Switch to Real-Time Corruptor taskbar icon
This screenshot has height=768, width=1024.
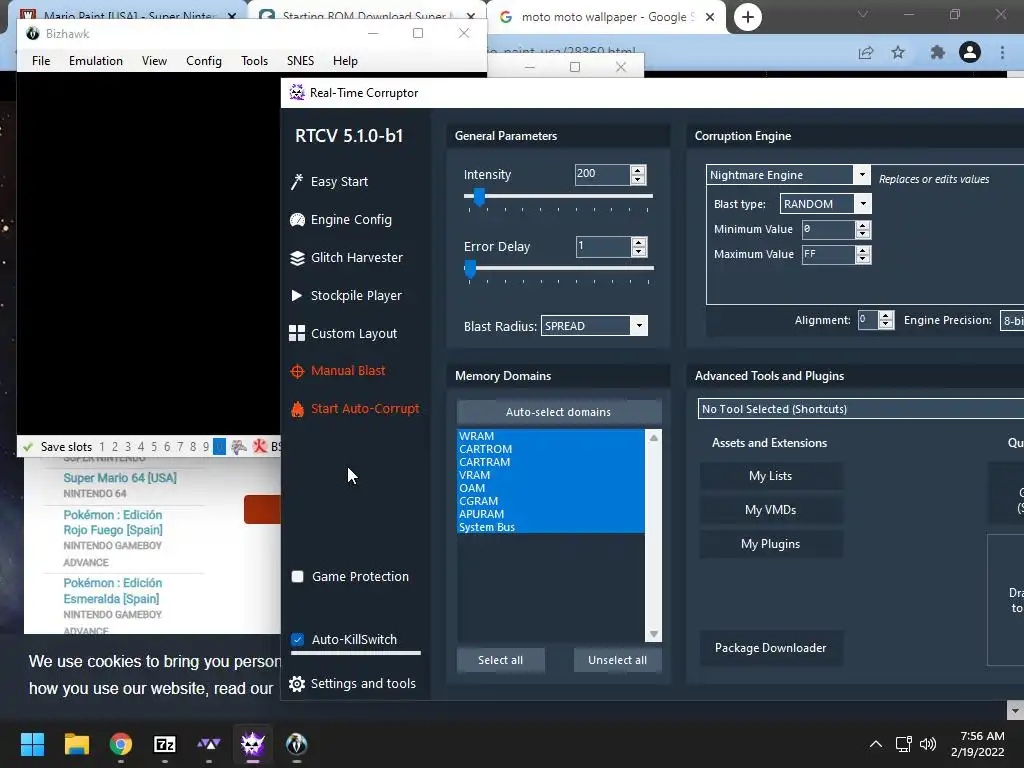pyautogui.click(x=253, y=744)
